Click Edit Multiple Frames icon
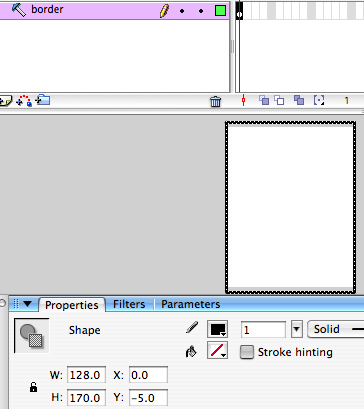364x409 pixels. (x=299, y=100)
